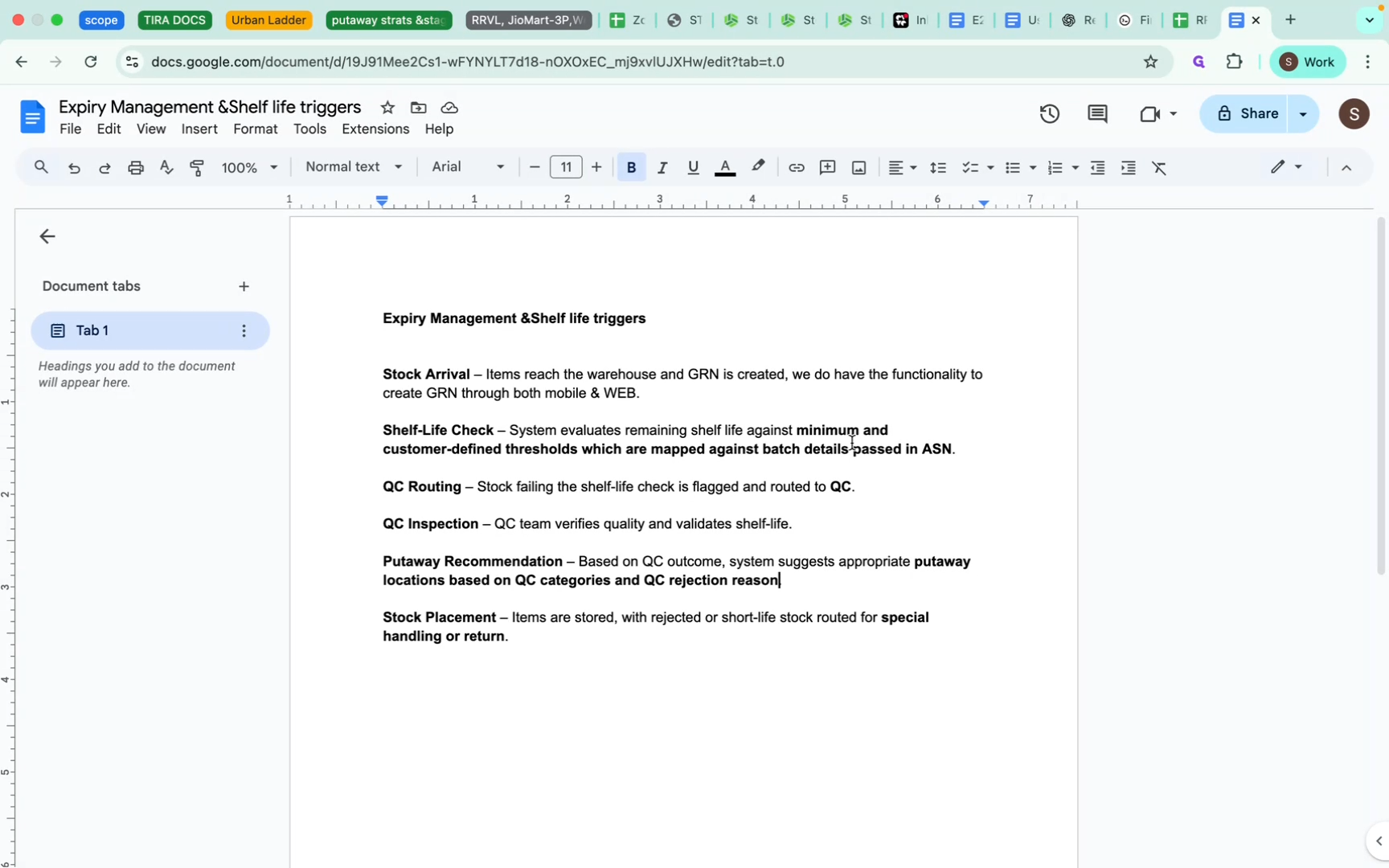Open version history via the clock icon

tap(1049, 113)
